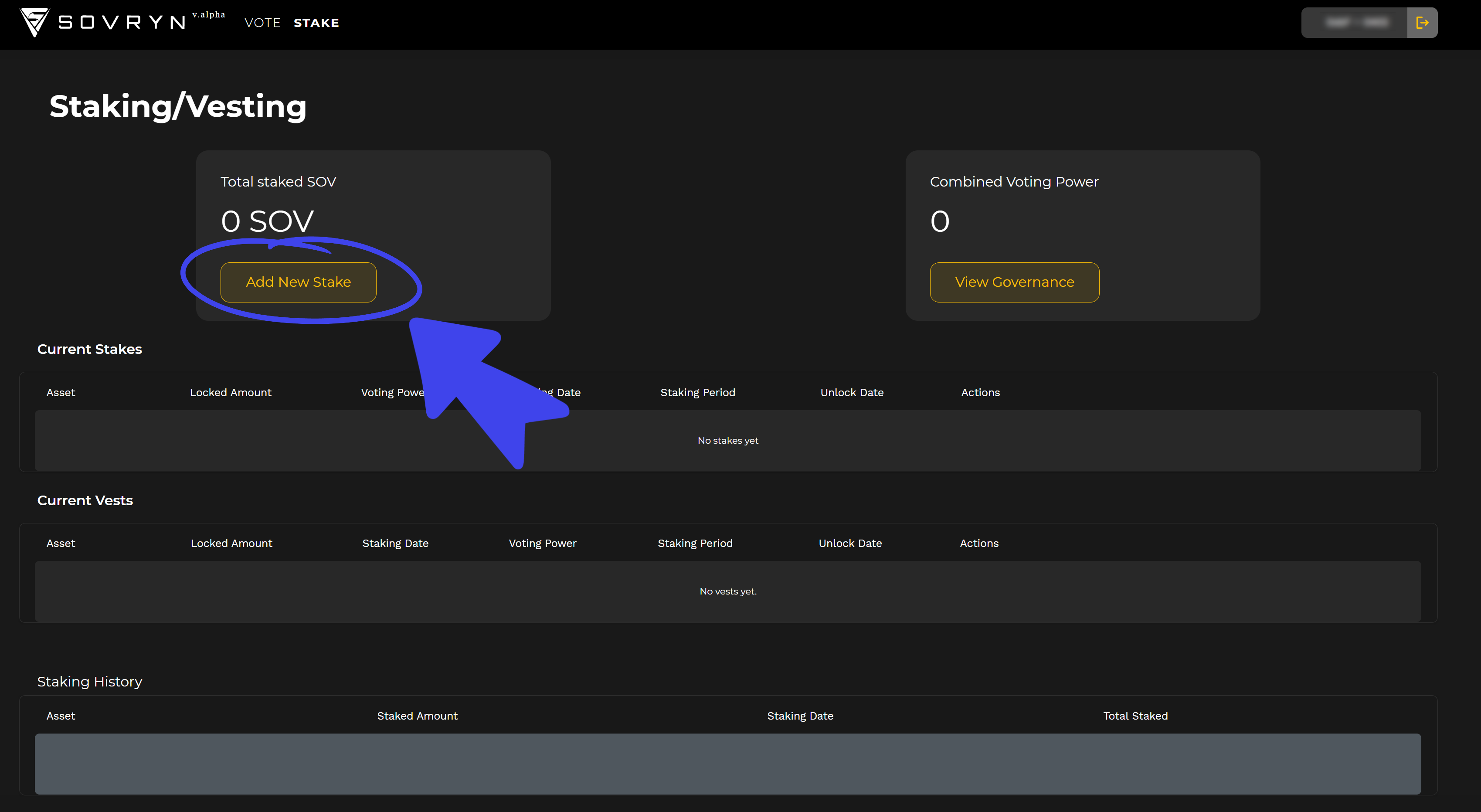Screen dimensions: 1481x812
Task: Click Actions header in Current Vests
Action: (979, 544)
